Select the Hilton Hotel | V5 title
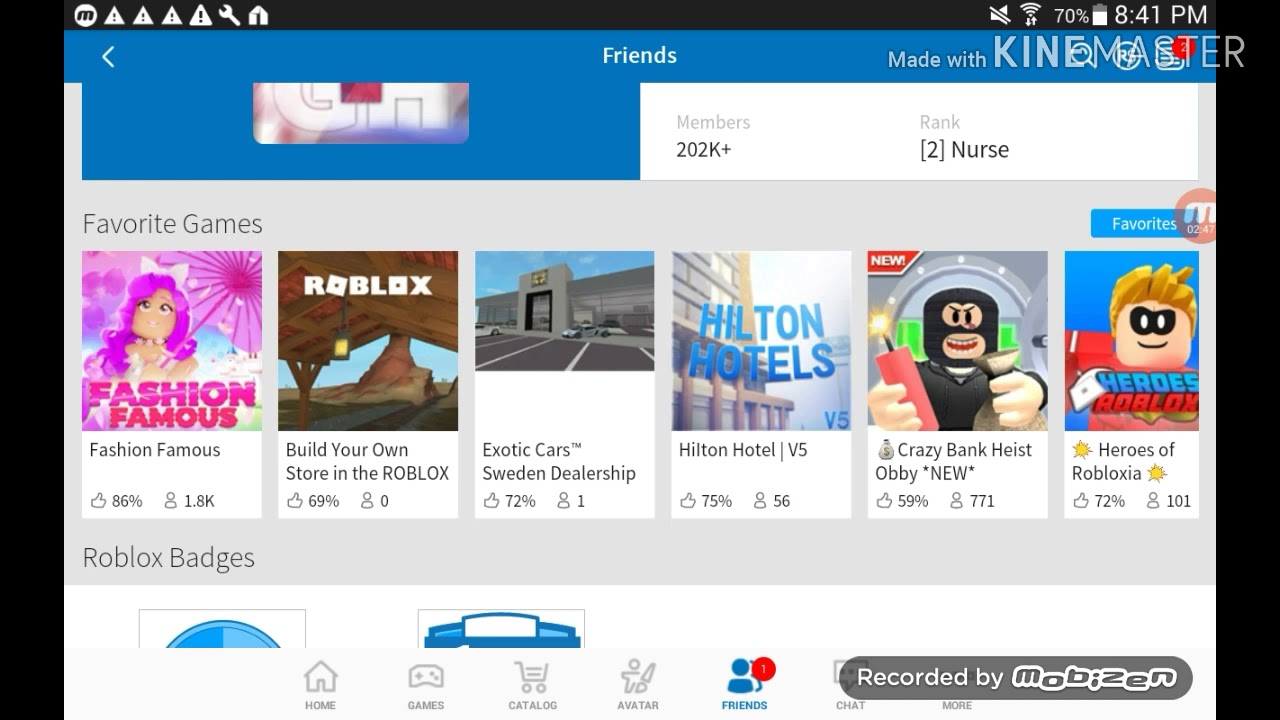The height and width of the screenshot is (720, 1280). click(x=743, y=450)
